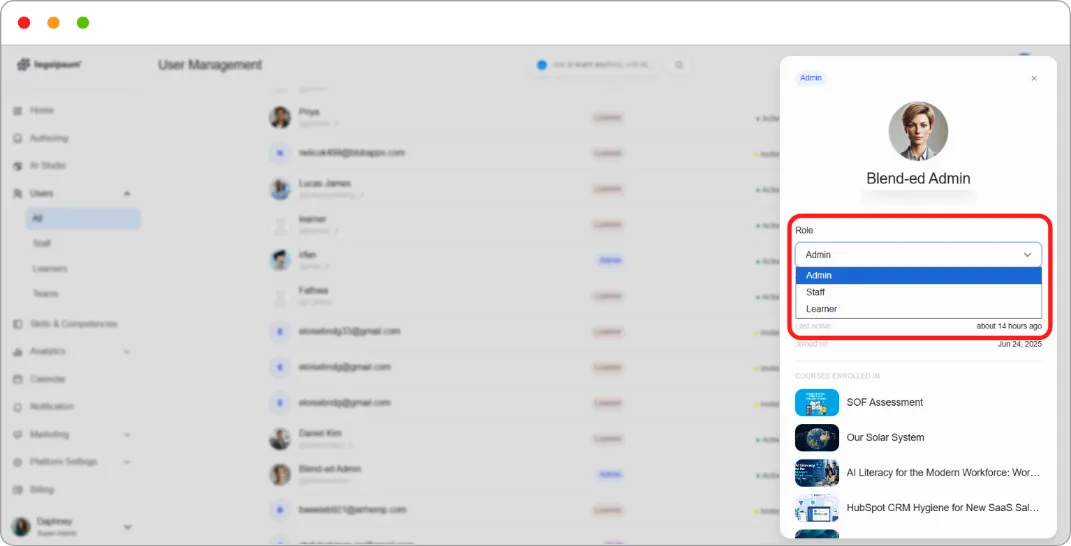Click Priya's avatar in the user list
Image resolution: width=1071 pixels, height=546 pixels.
(280, 117)
